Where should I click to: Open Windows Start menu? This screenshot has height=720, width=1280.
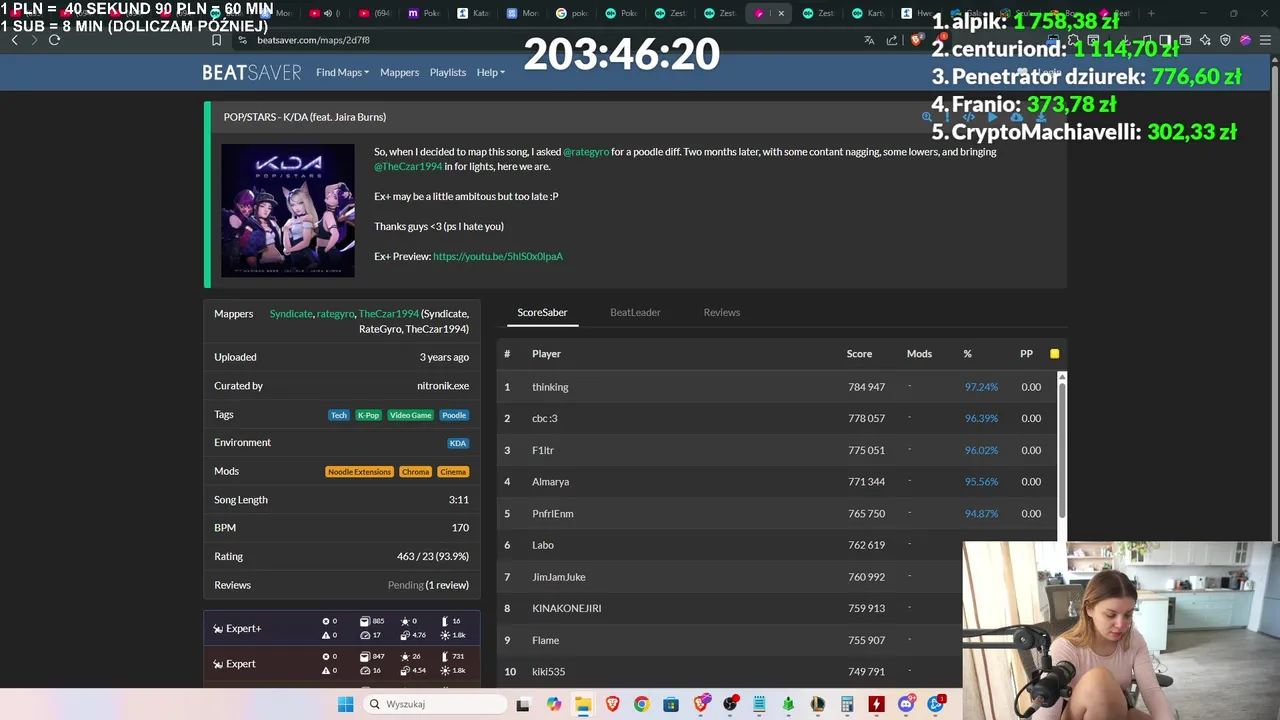345,704
